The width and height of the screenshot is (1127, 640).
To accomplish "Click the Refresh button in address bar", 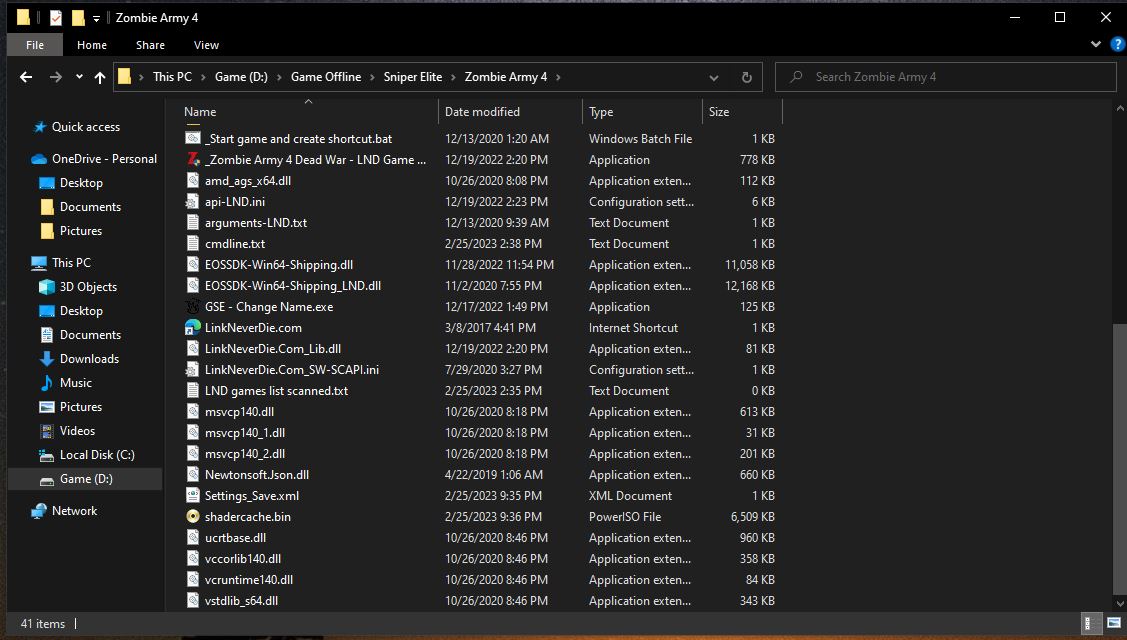I will pyautogui.click(x=746, y=77).
